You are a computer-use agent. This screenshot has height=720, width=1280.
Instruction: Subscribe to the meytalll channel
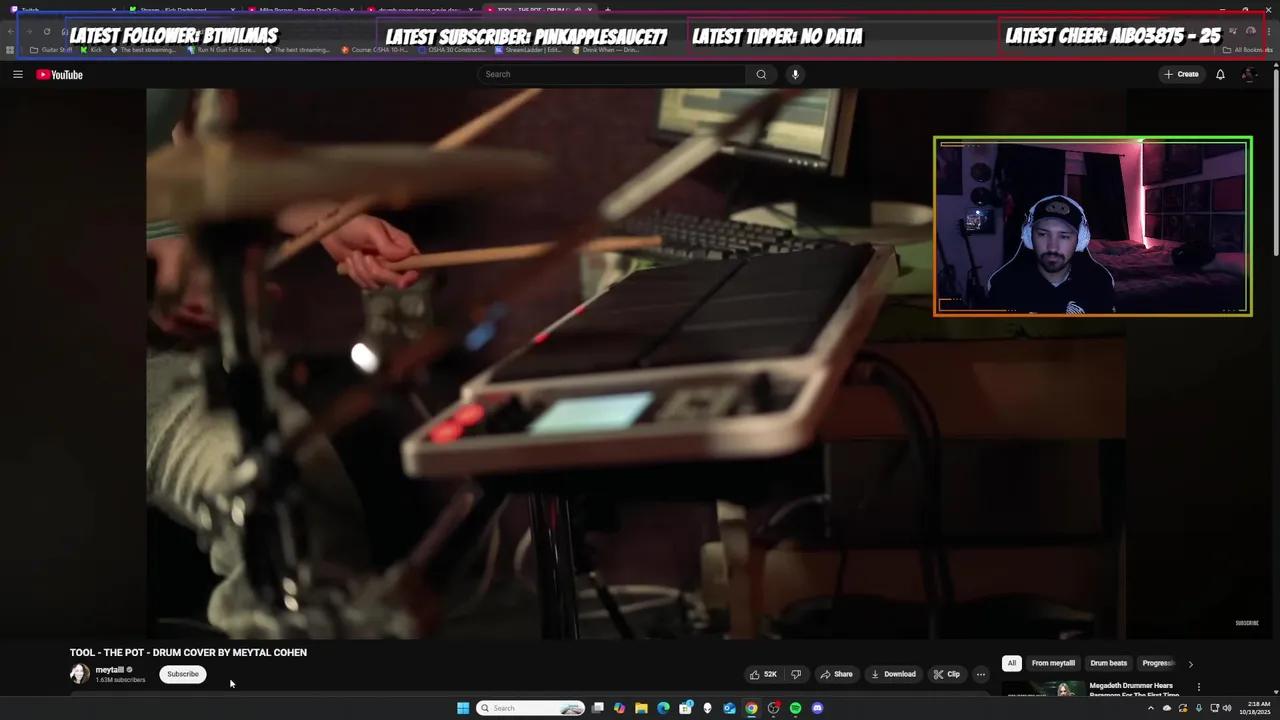point(183,674)
